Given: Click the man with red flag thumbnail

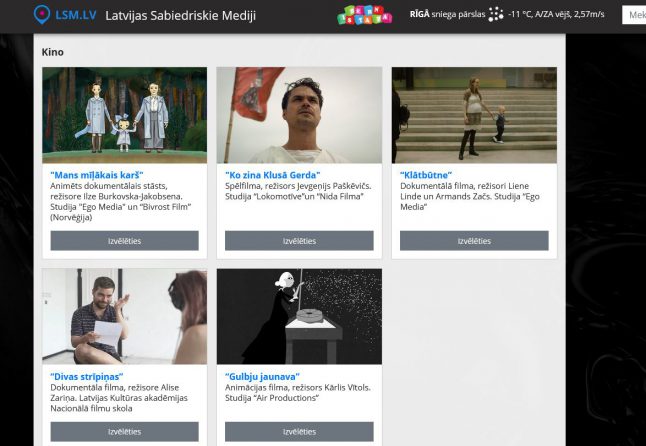Looking at the screenshot, I should [x=299, y=115].
